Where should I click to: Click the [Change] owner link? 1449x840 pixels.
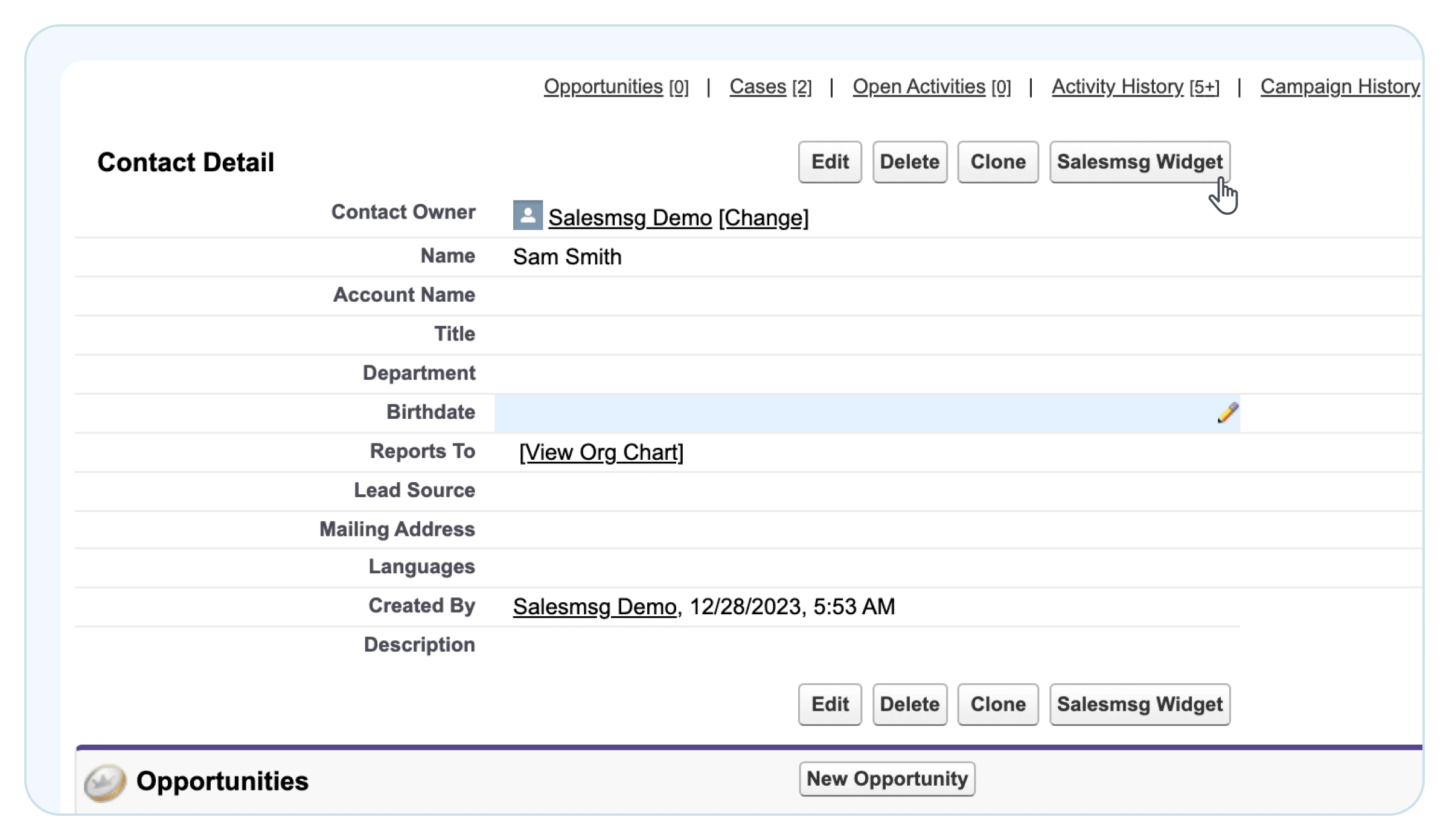763,217
